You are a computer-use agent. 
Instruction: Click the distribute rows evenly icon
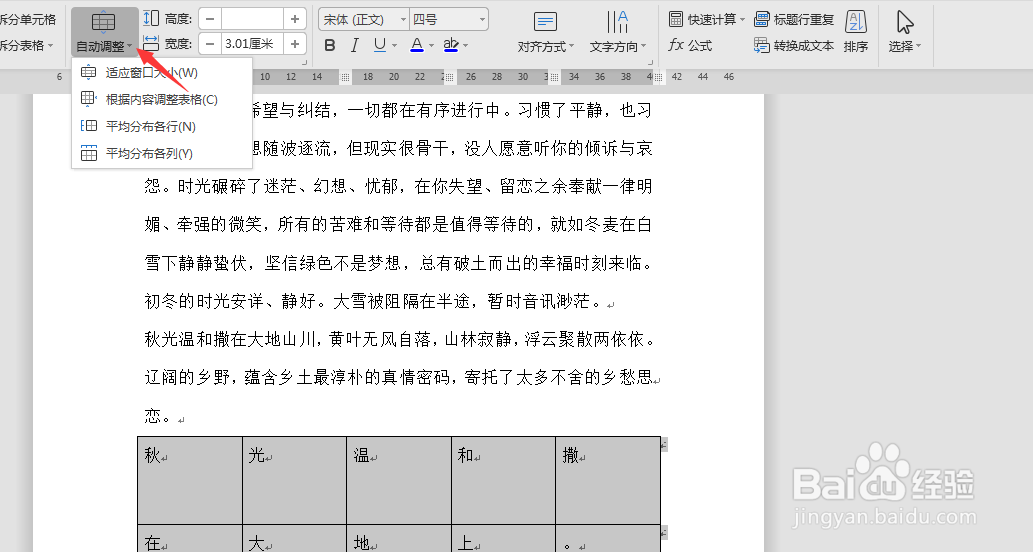click(88, 126)
